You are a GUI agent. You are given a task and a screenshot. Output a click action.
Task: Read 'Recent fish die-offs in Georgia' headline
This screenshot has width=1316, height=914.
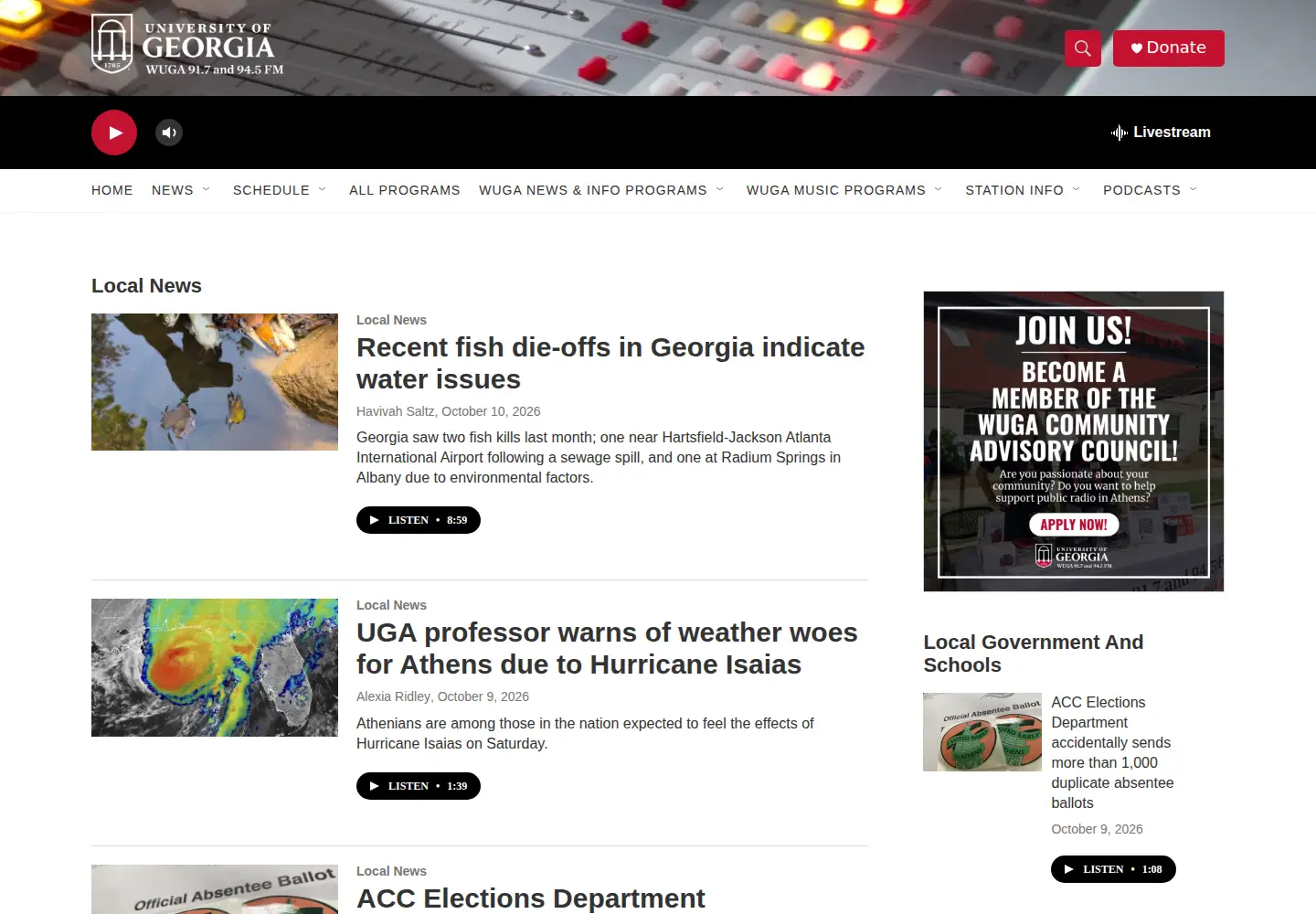coord(610,363)
